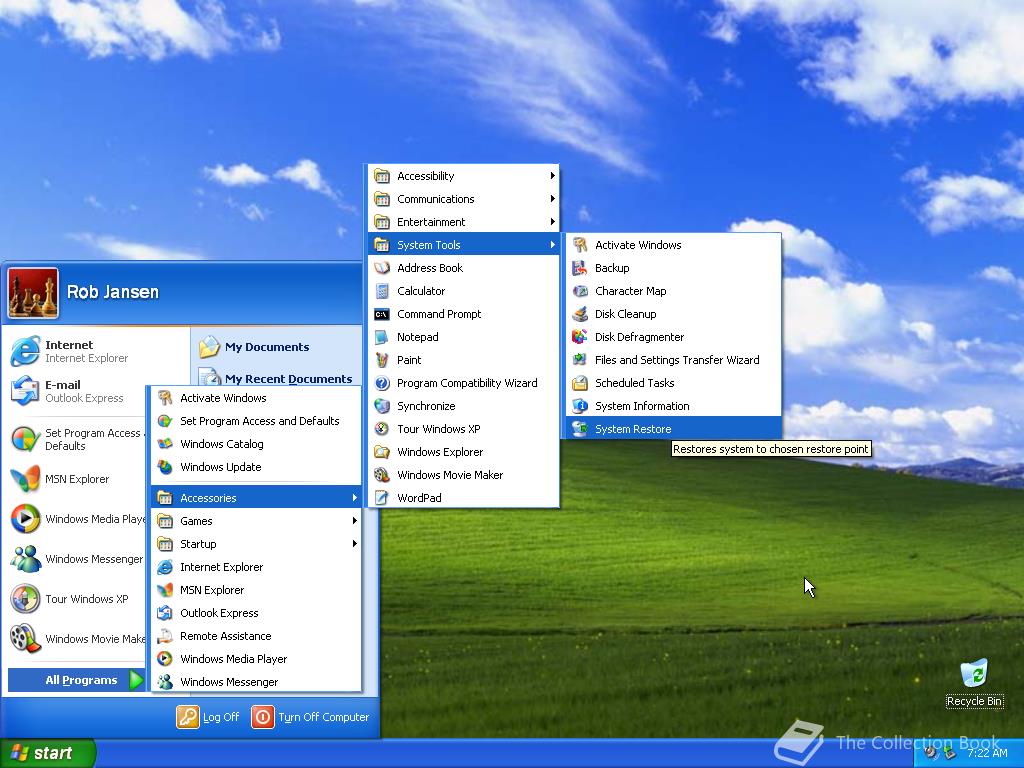Expand the Entertainment submenu

464,222
